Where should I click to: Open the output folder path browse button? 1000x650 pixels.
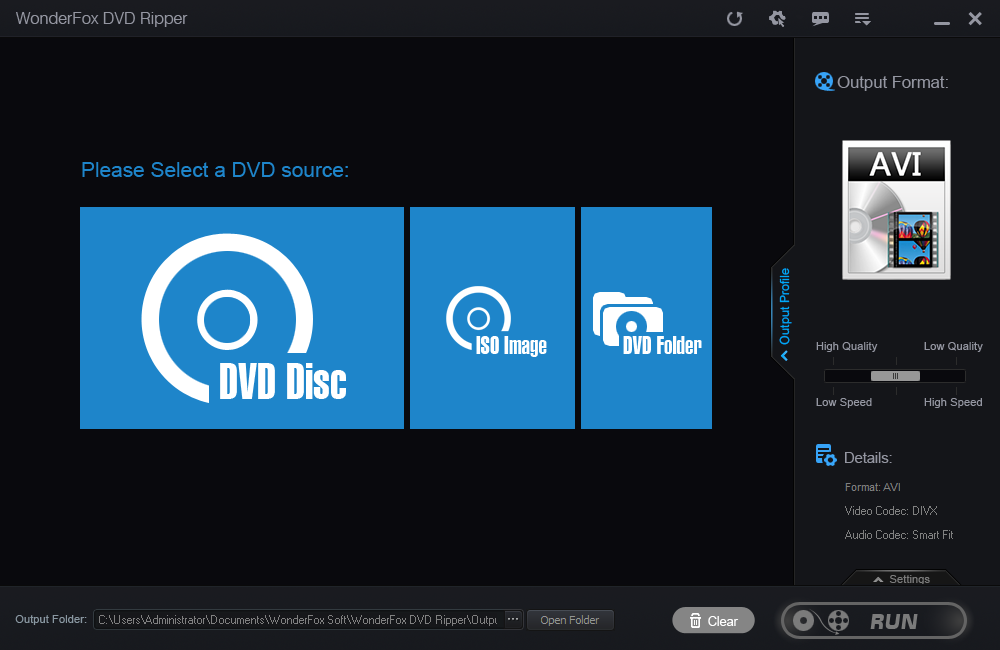click(x=512, y=619)
